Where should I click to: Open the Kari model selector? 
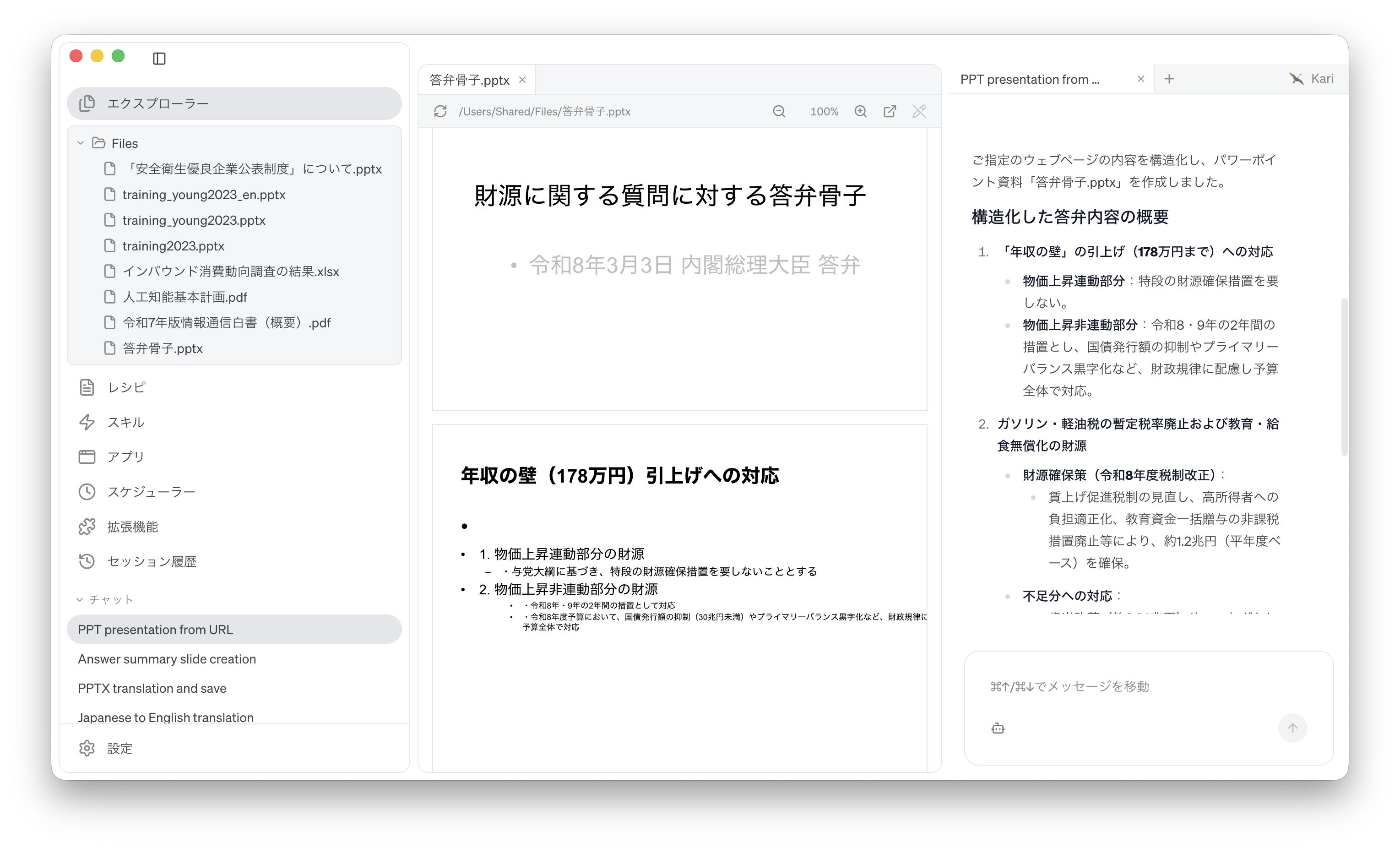(1312, 79)
